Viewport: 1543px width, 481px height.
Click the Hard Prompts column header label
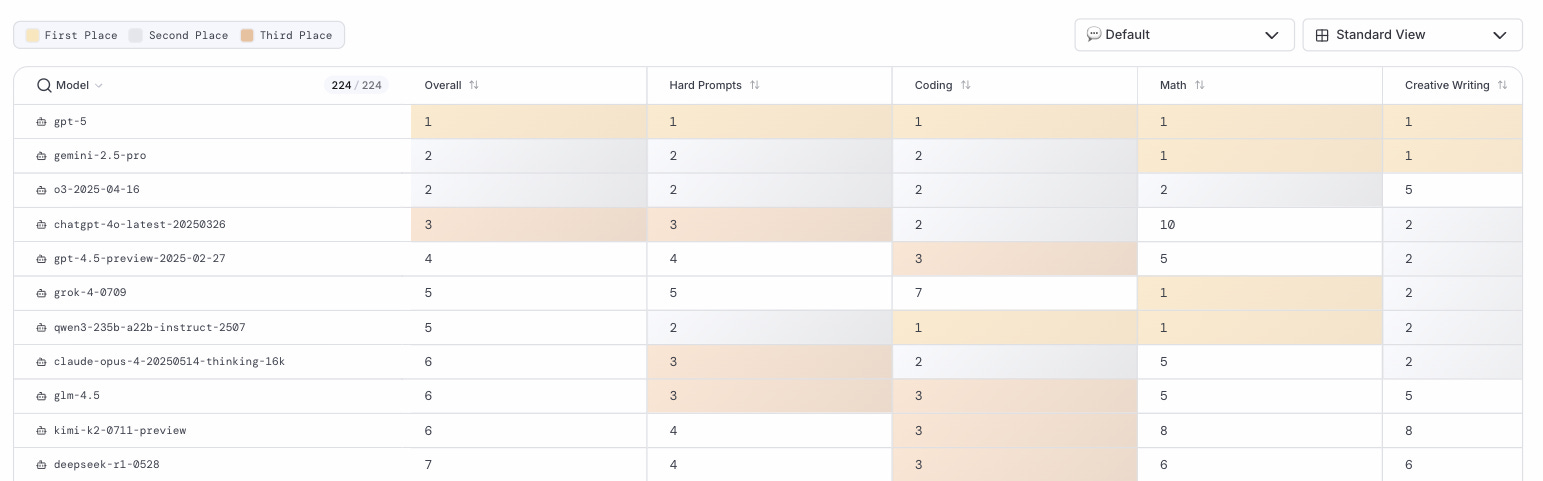click(706, 85)
